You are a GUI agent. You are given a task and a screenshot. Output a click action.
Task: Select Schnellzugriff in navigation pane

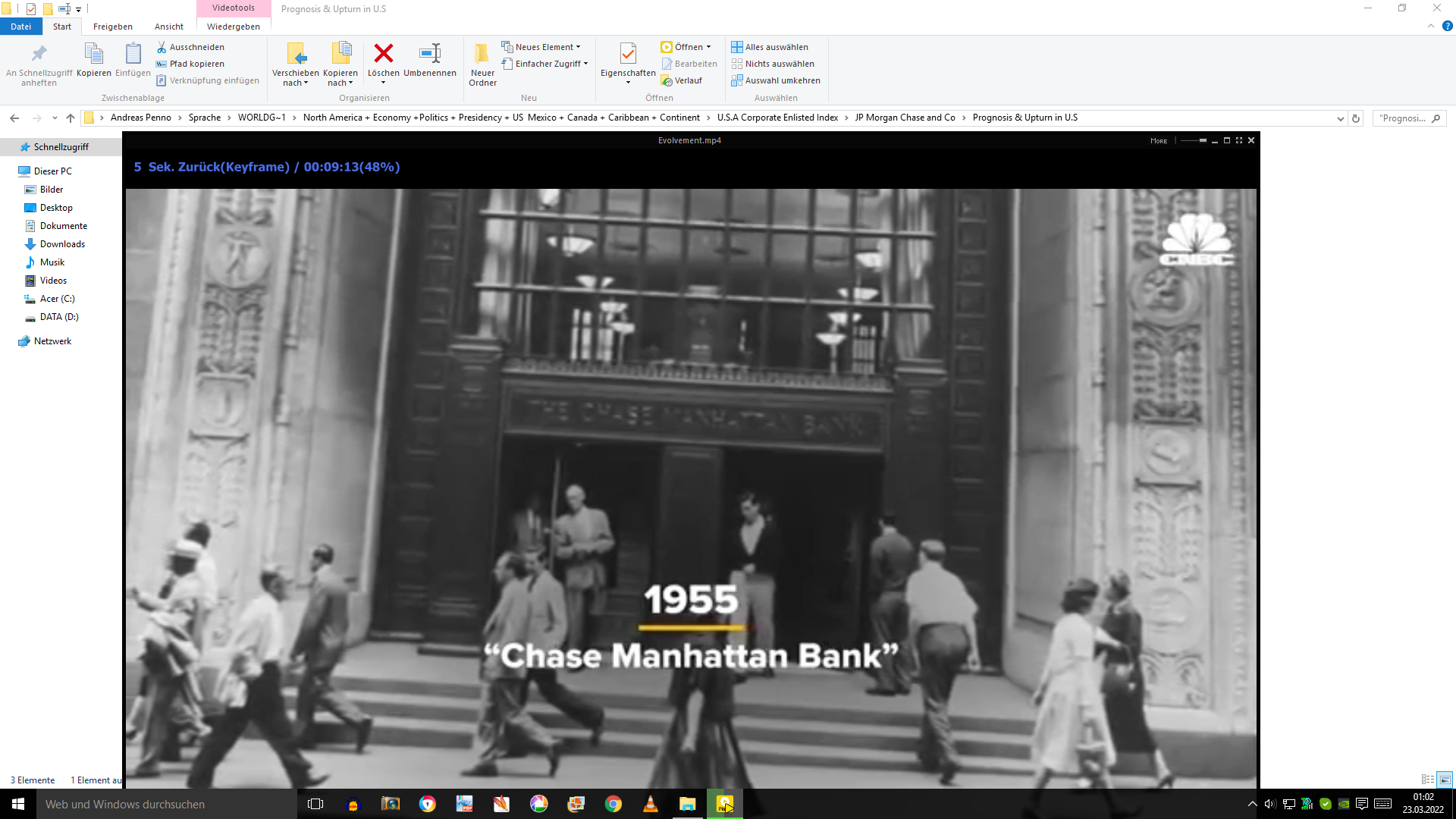point(61,147)
